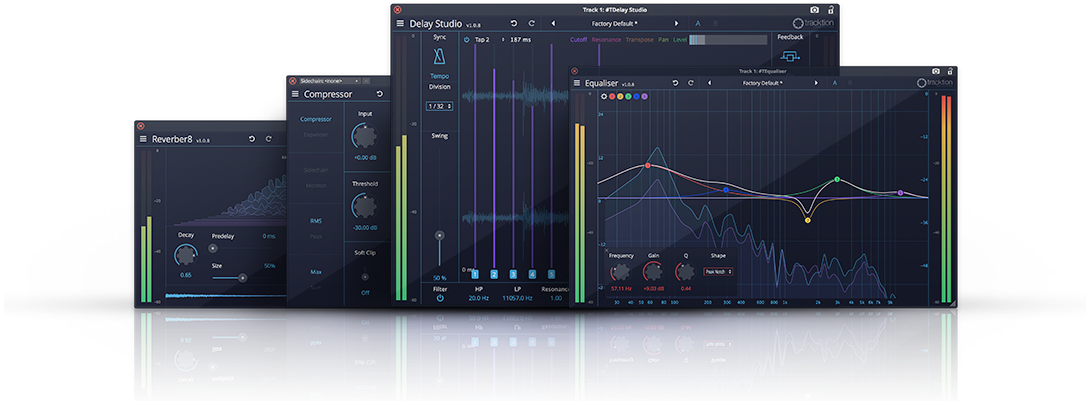Viewport: 1092px width, 403px height.
Task: Open the Reverber8 hamburger menu
Action: (143, 139)
